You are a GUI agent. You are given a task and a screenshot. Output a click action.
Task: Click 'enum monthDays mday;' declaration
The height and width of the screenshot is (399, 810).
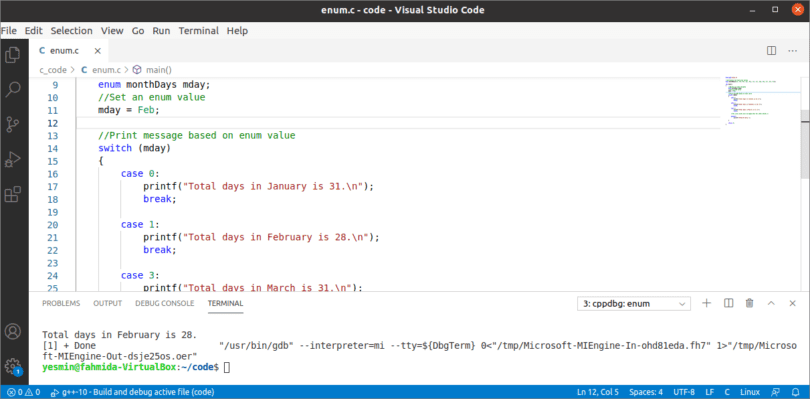point(154,85)
